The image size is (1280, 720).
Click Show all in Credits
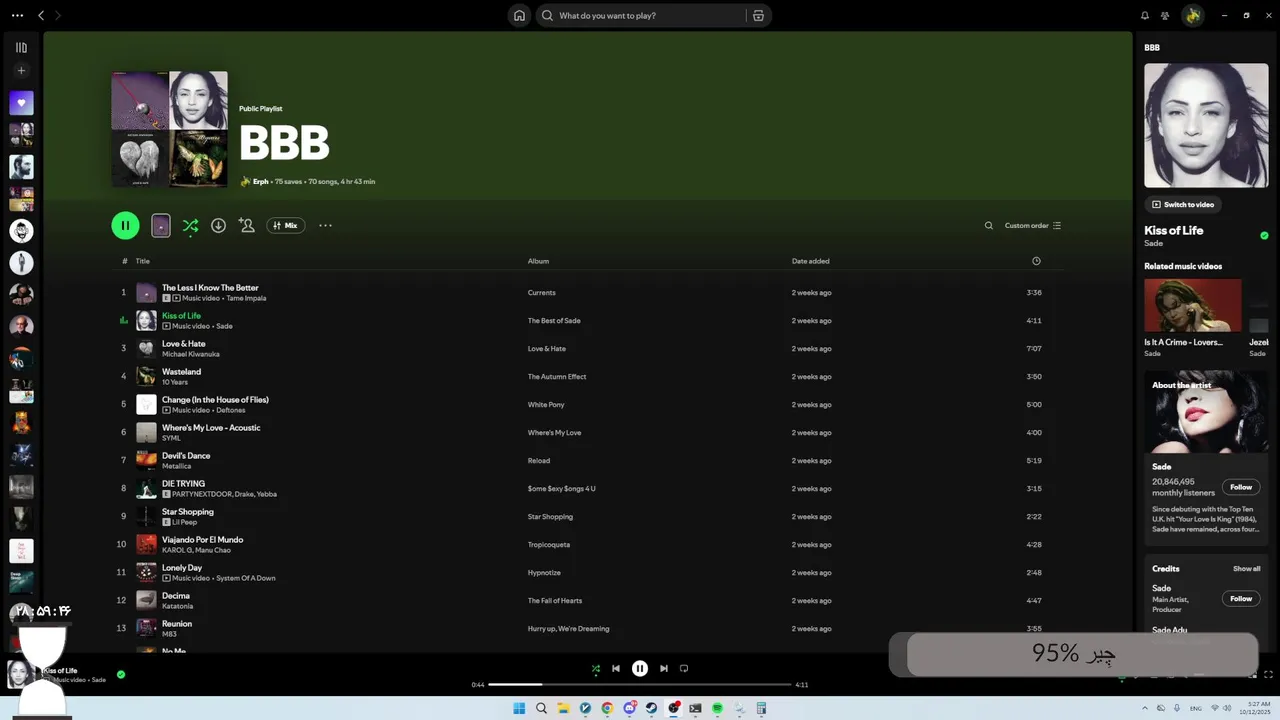pos(1246,569)
